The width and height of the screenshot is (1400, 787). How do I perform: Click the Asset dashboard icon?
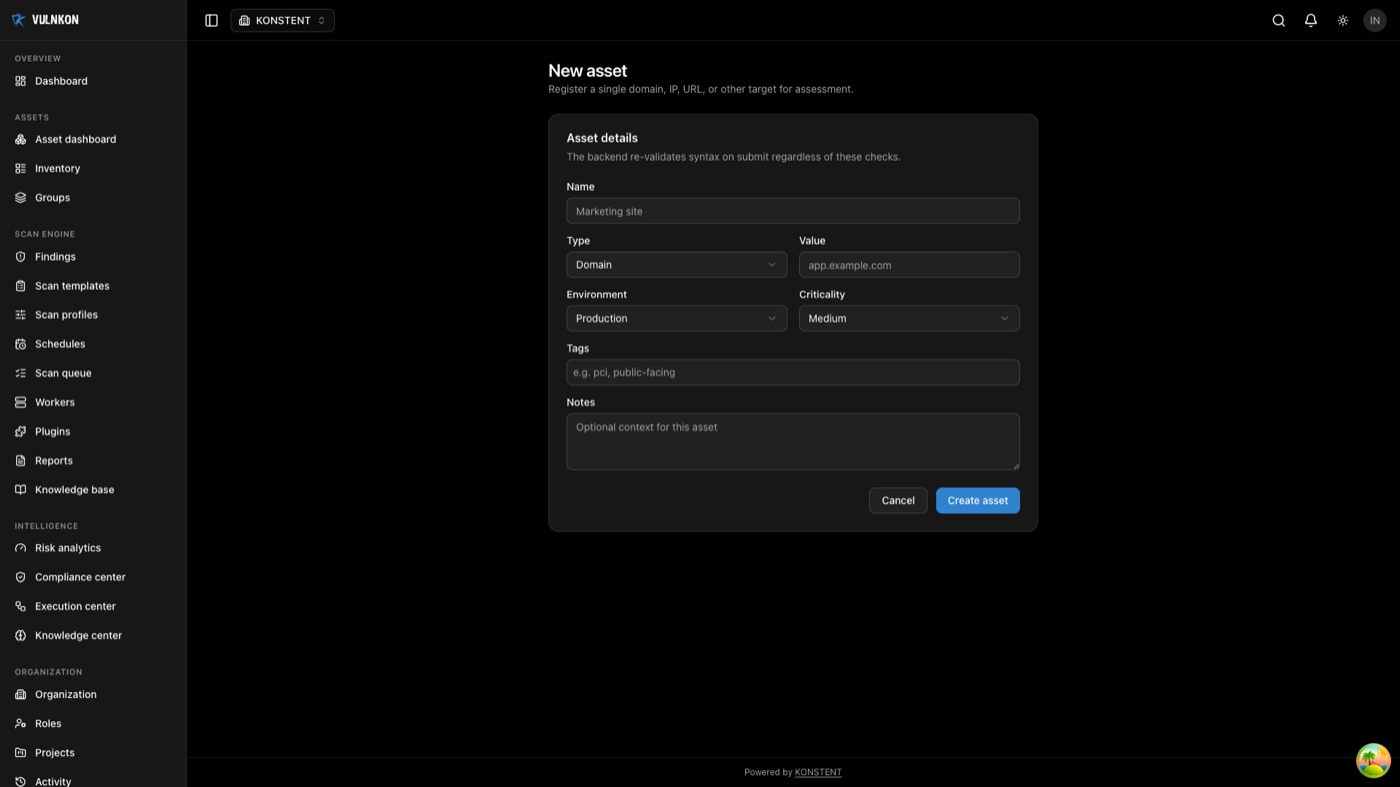pyautogui.click(x=20, y=139)
